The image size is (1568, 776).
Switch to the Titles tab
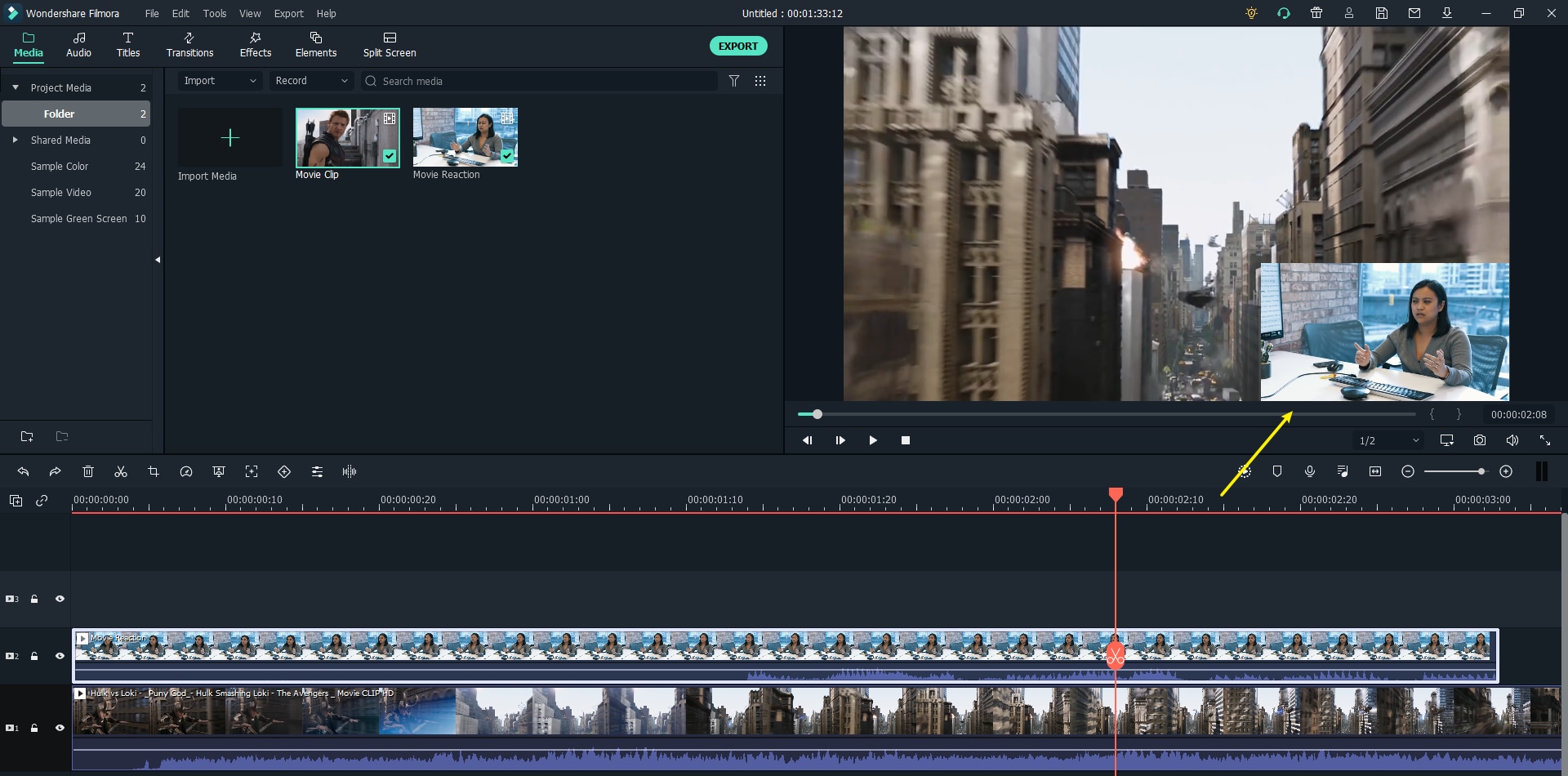[x=128, y=45]
